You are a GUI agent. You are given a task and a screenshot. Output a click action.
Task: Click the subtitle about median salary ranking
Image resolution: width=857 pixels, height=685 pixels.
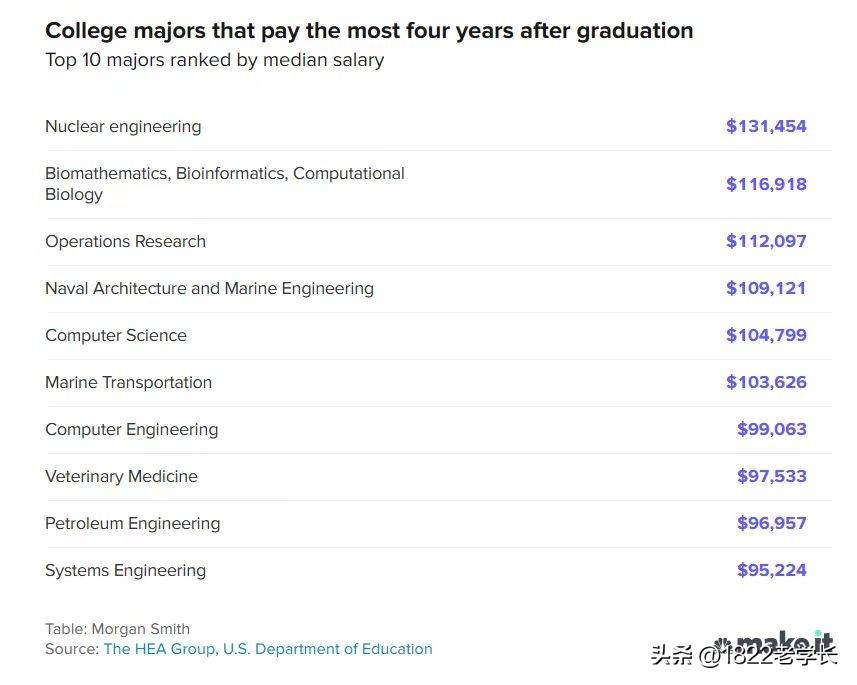click(x=214, y=60)
